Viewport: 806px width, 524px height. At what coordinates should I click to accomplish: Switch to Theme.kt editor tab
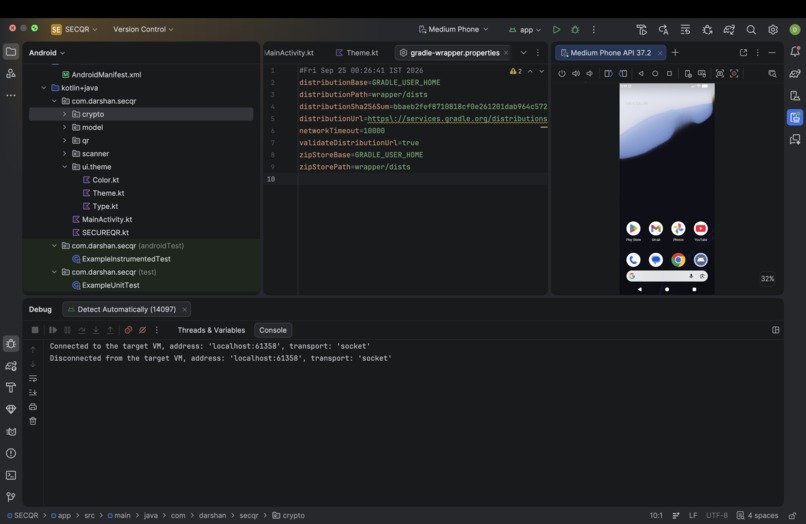pos(357,52)
